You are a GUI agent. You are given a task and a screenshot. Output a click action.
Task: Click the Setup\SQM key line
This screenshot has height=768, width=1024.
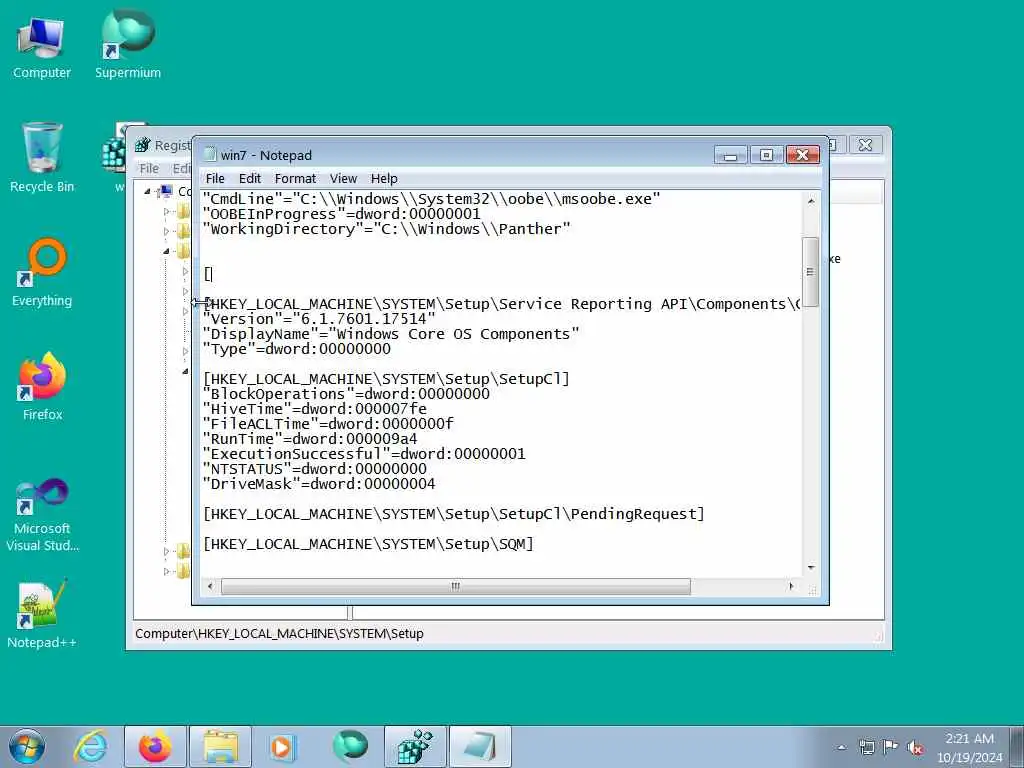(368, 544)
